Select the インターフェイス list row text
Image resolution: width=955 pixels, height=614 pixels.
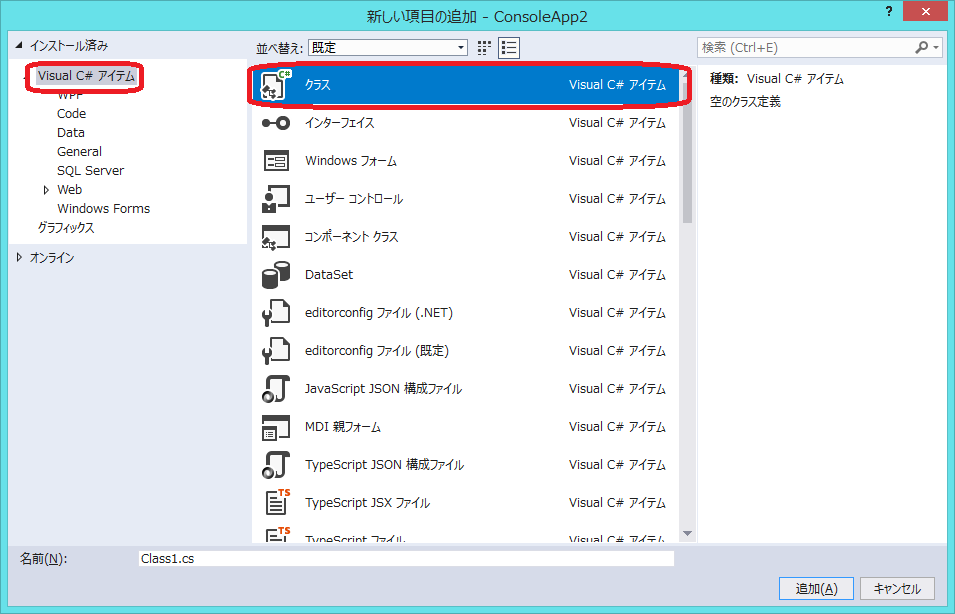(x=340, y=123)
